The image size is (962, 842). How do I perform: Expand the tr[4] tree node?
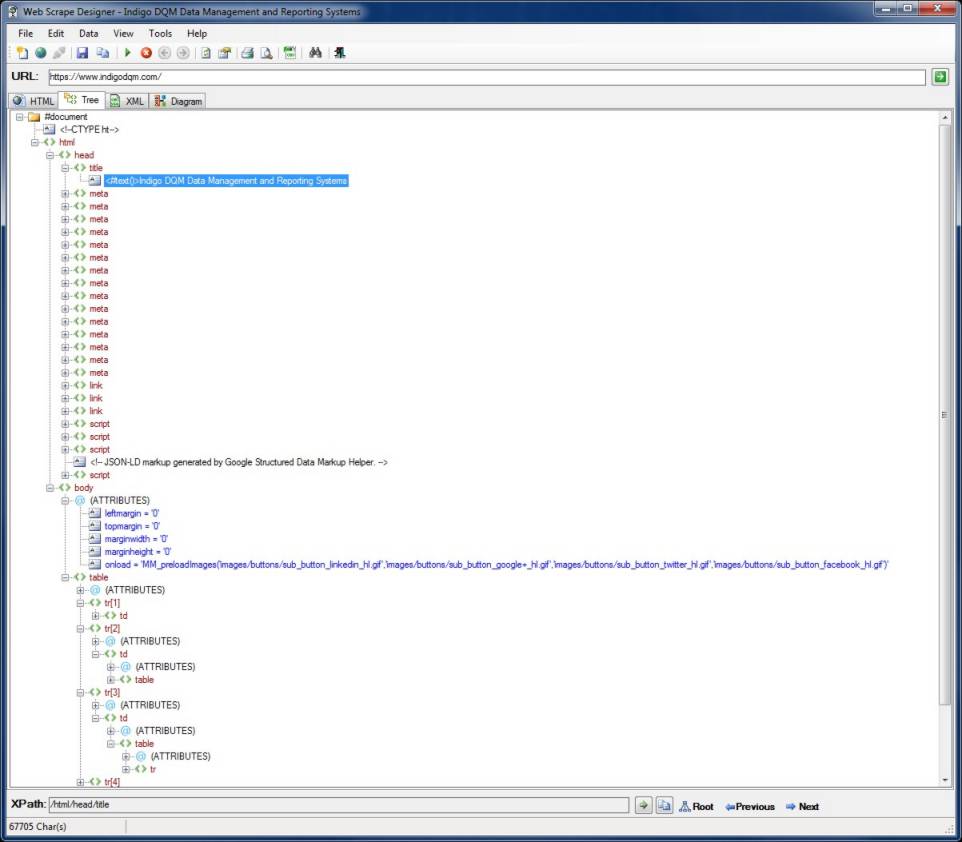[81, 782]
